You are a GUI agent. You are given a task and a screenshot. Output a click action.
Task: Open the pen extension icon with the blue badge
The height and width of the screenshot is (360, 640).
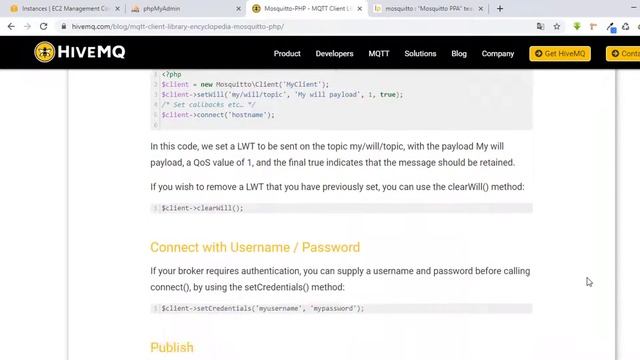611,27
